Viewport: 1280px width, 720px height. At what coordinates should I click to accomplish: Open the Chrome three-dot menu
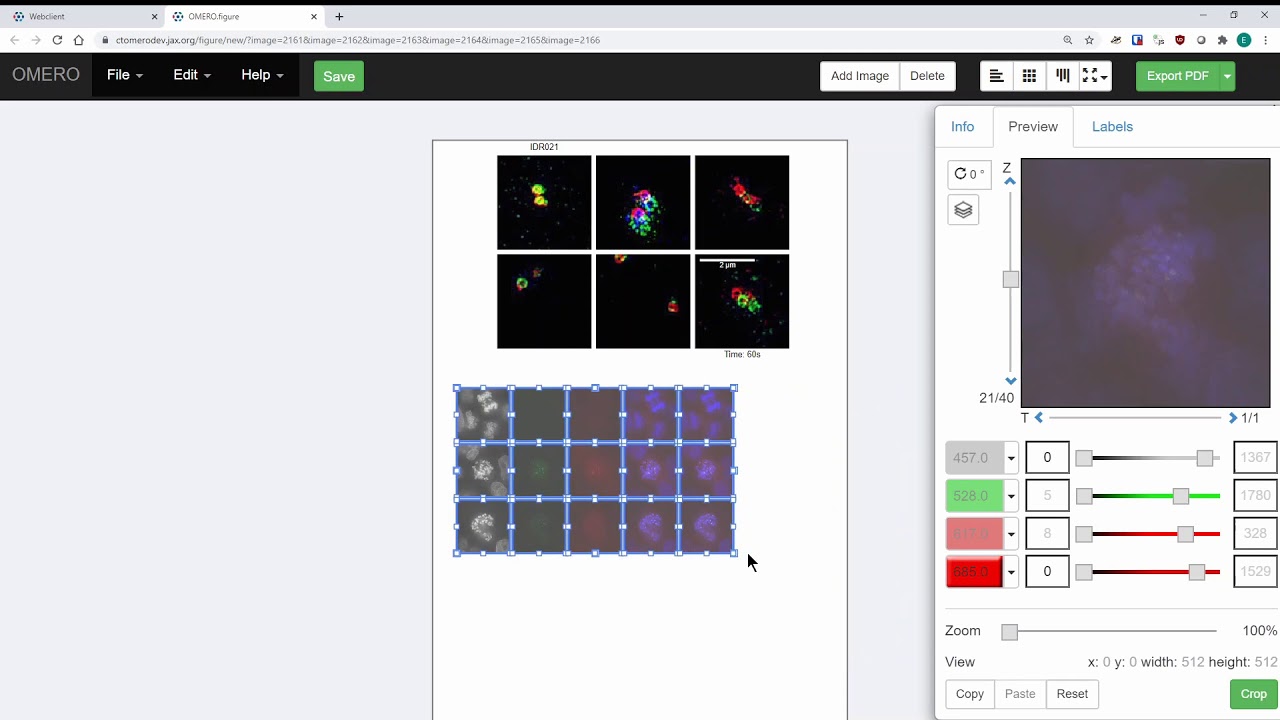click(x=1266, y=40)
